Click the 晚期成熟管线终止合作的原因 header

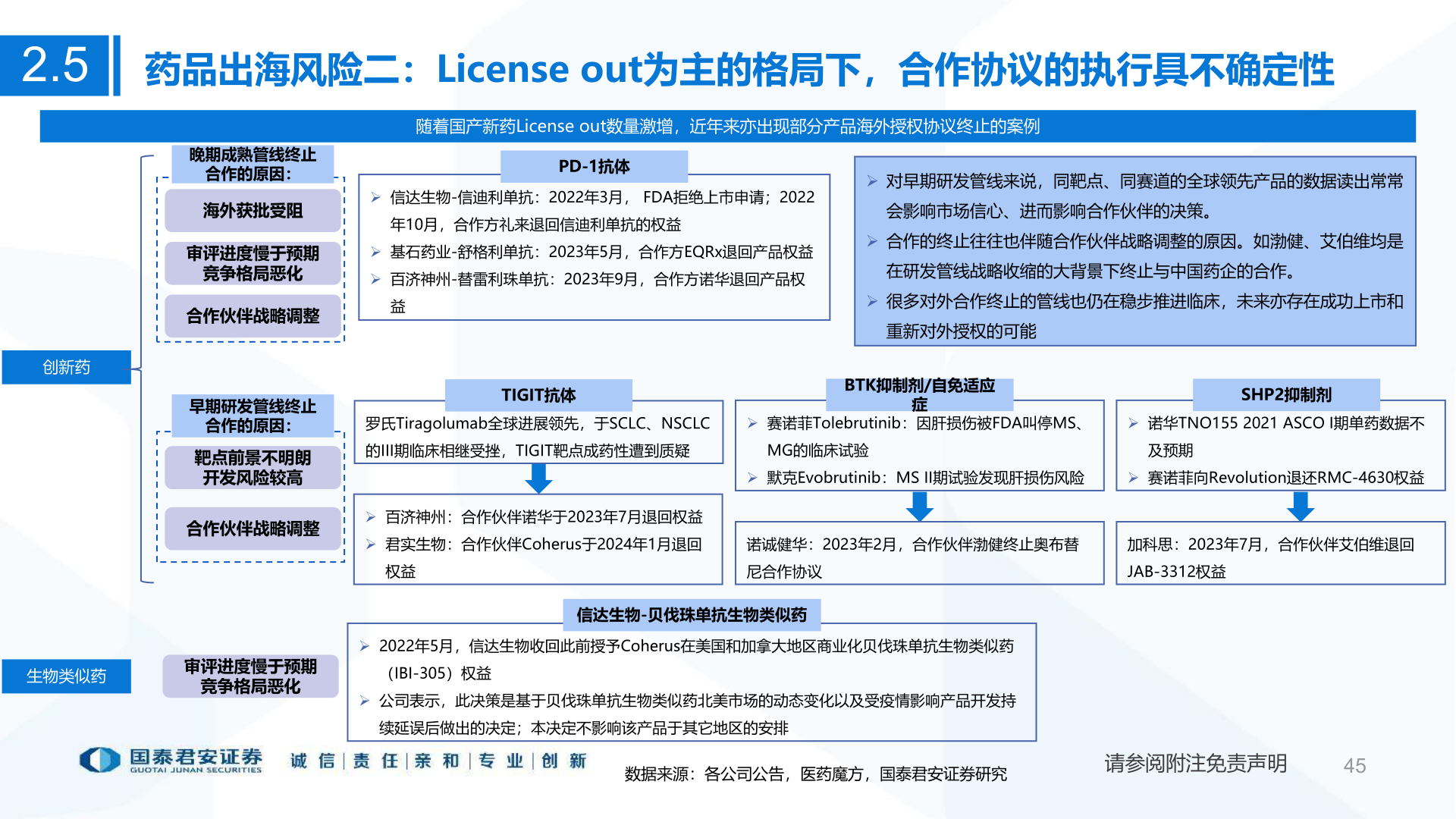coord(253,164)
